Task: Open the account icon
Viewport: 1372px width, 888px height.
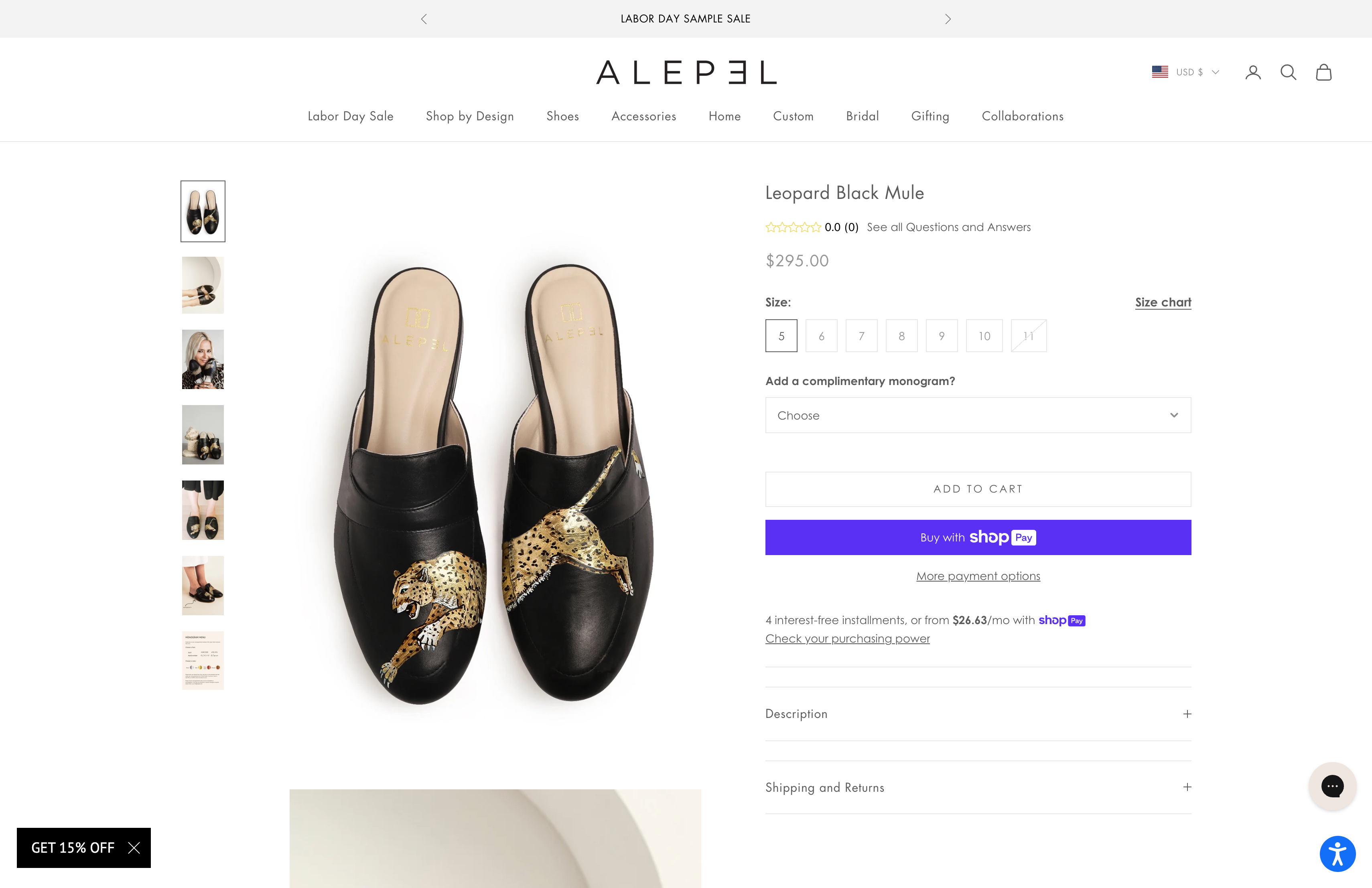Action: click(x=1253, y=72)
